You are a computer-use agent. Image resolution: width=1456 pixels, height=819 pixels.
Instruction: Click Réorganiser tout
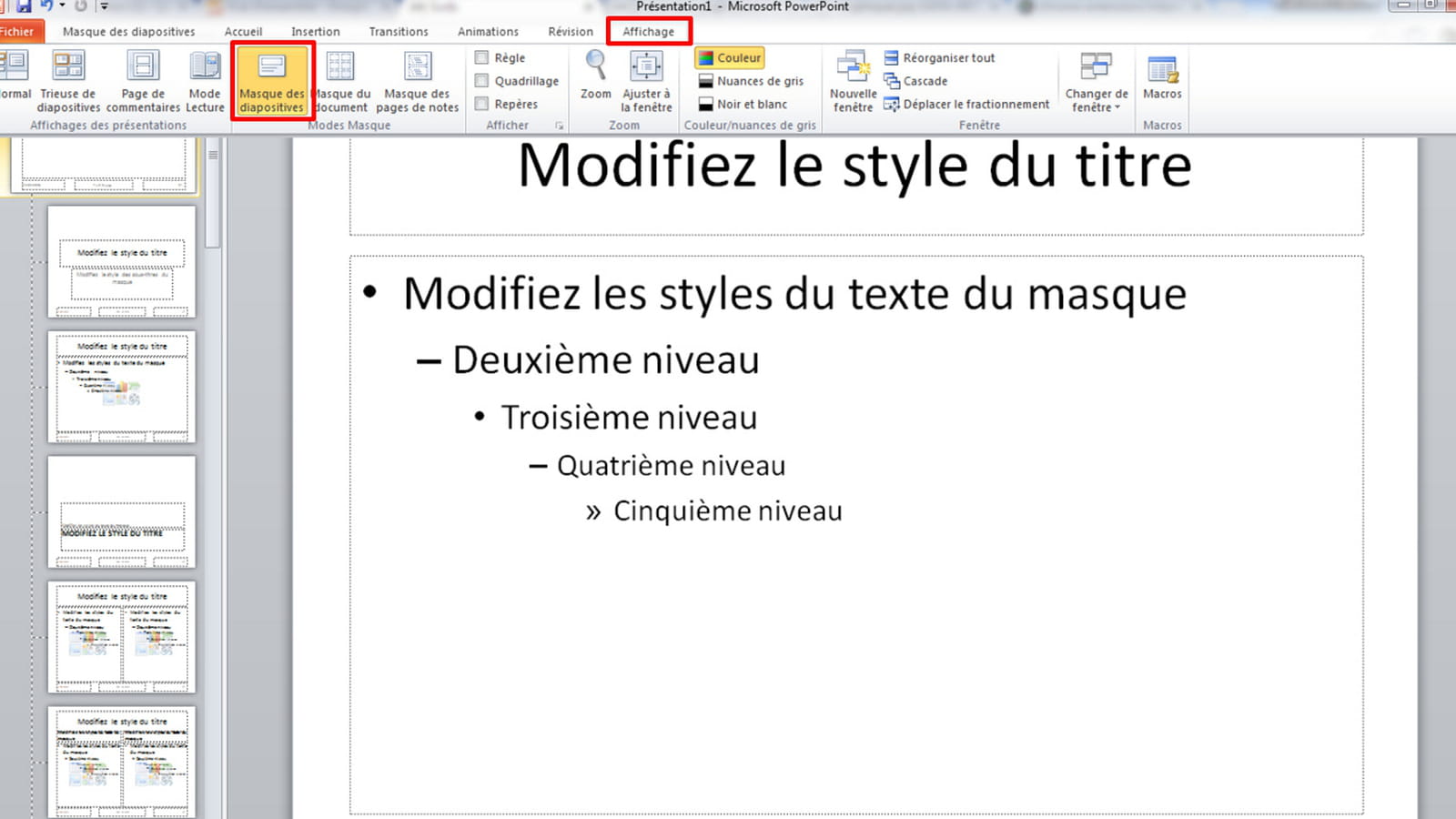pos(939,57)
